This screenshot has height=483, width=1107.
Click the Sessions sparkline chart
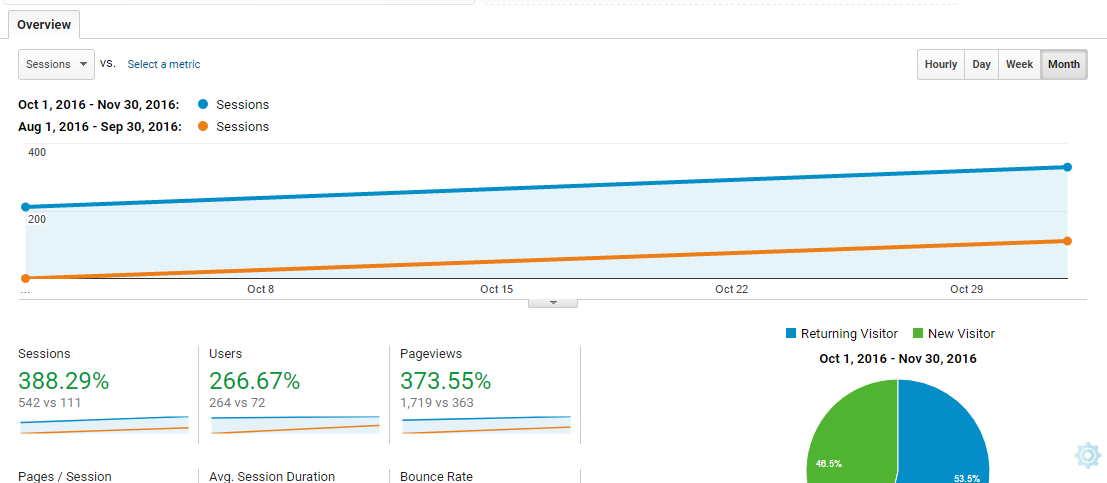(104, 425)
